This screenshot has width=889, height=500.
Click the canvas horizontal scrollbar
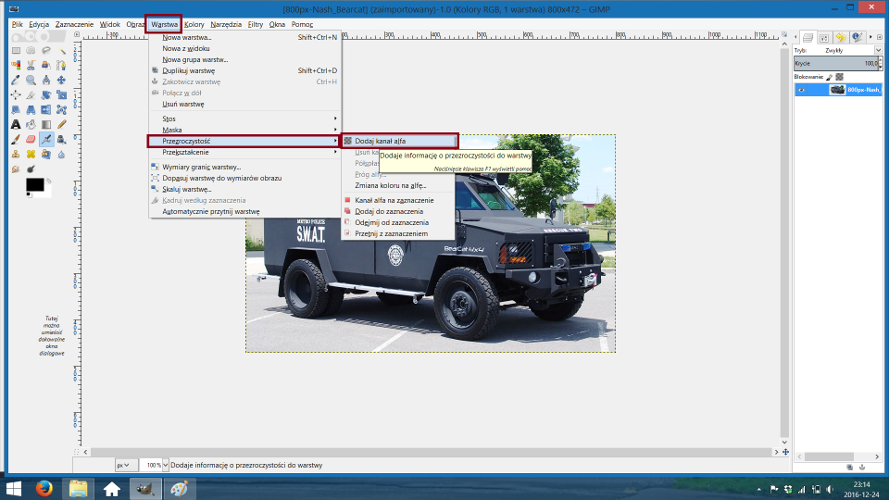pyautogui.click(x=431, y=452)
